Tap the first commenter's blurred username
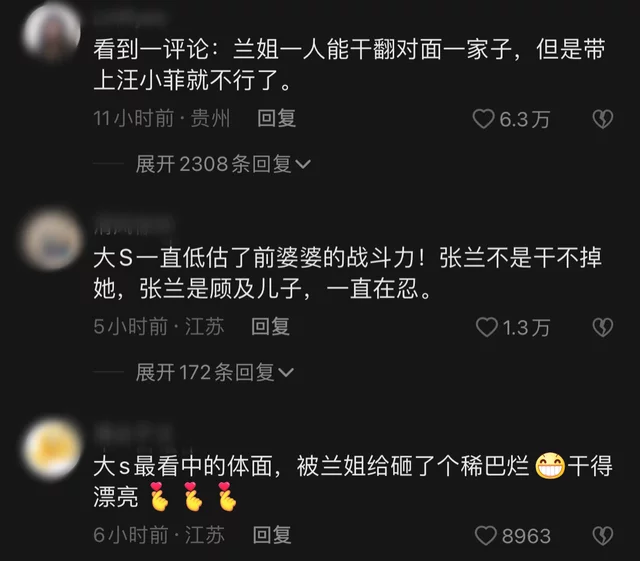The width and height of the screenshot is (640, 561). click(130, 19)
